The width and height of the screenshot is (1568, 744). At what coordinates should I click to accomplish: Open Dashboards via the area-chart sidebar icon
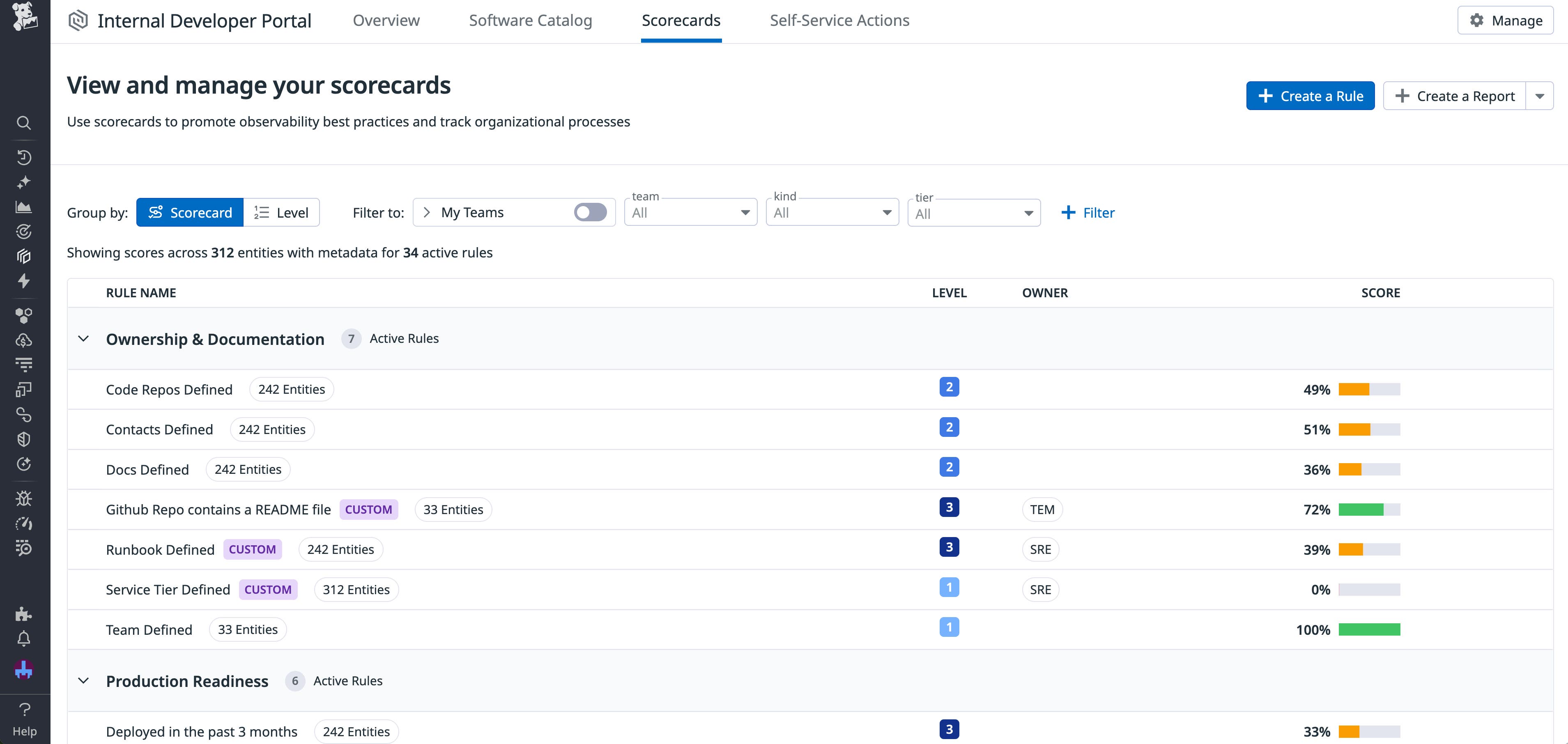(24, 207)
